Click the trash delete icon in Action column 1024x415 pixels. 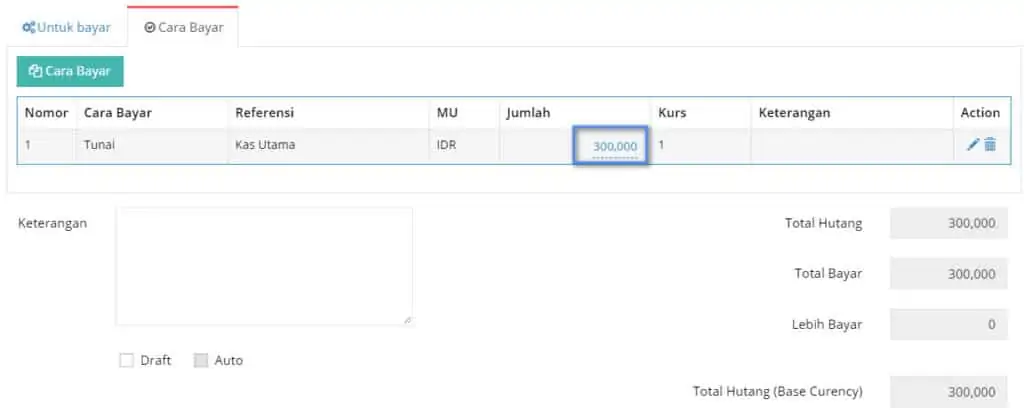point(990,145)
